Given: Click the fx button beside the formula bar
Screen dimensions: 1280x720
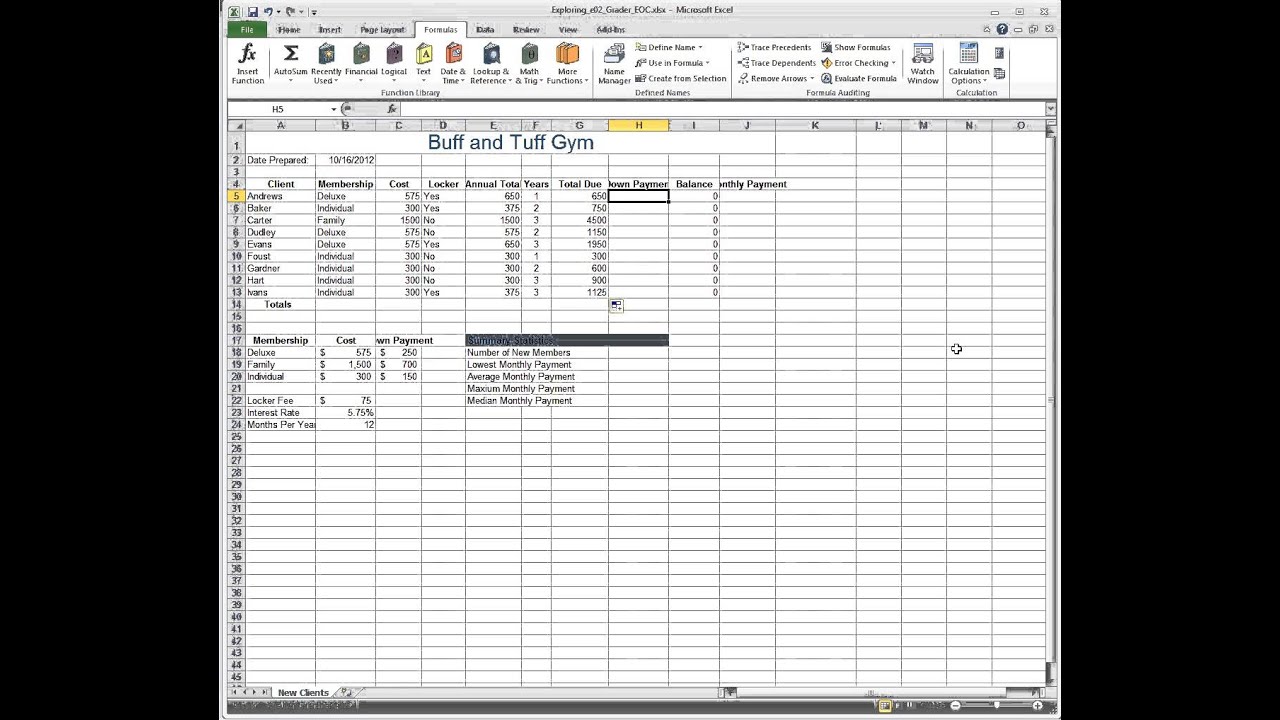Looking at the screenshot, I should 392,109.
